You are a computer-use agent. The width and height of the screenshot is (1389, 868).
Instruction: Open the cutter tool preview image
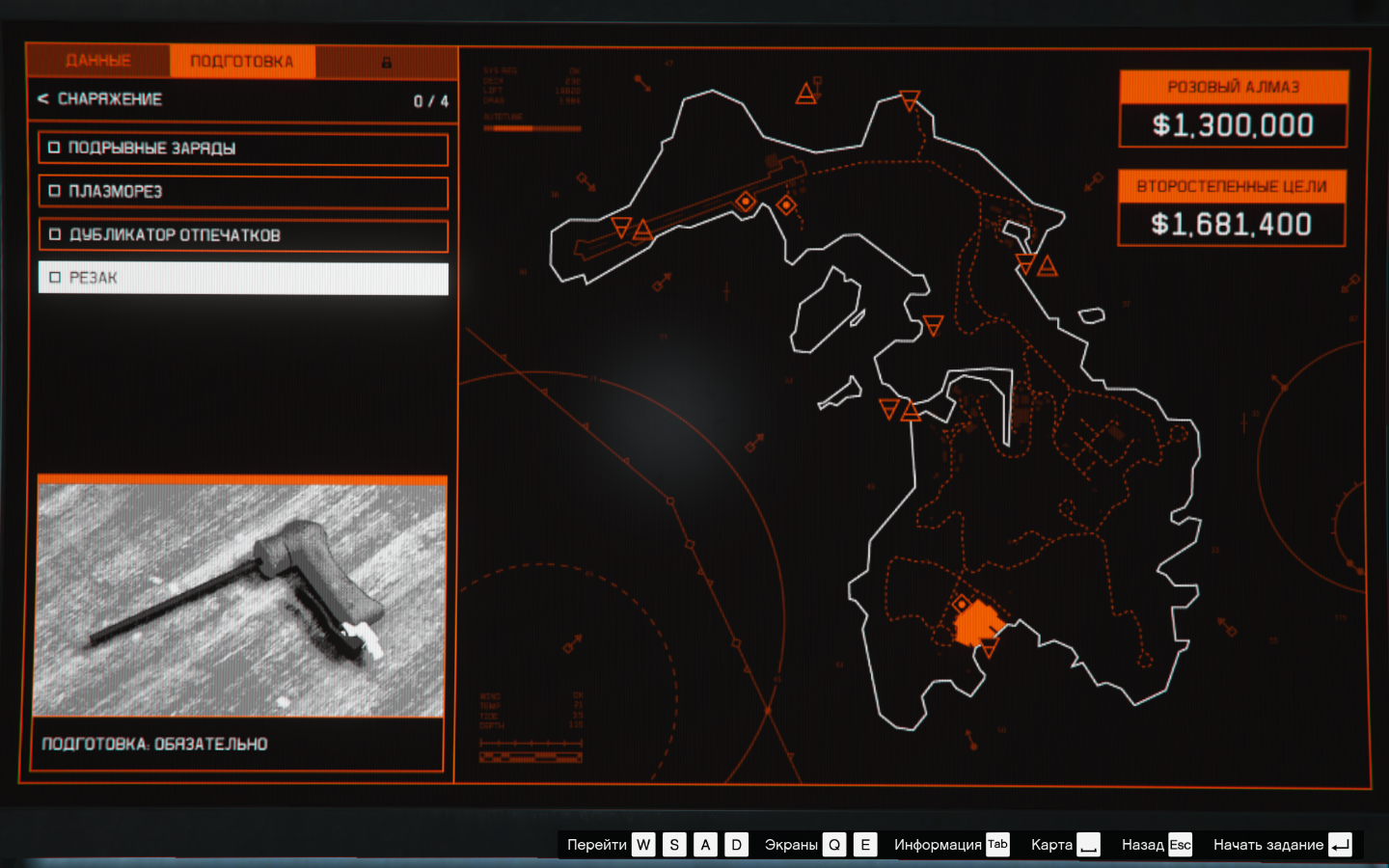[x=240, y=600]
